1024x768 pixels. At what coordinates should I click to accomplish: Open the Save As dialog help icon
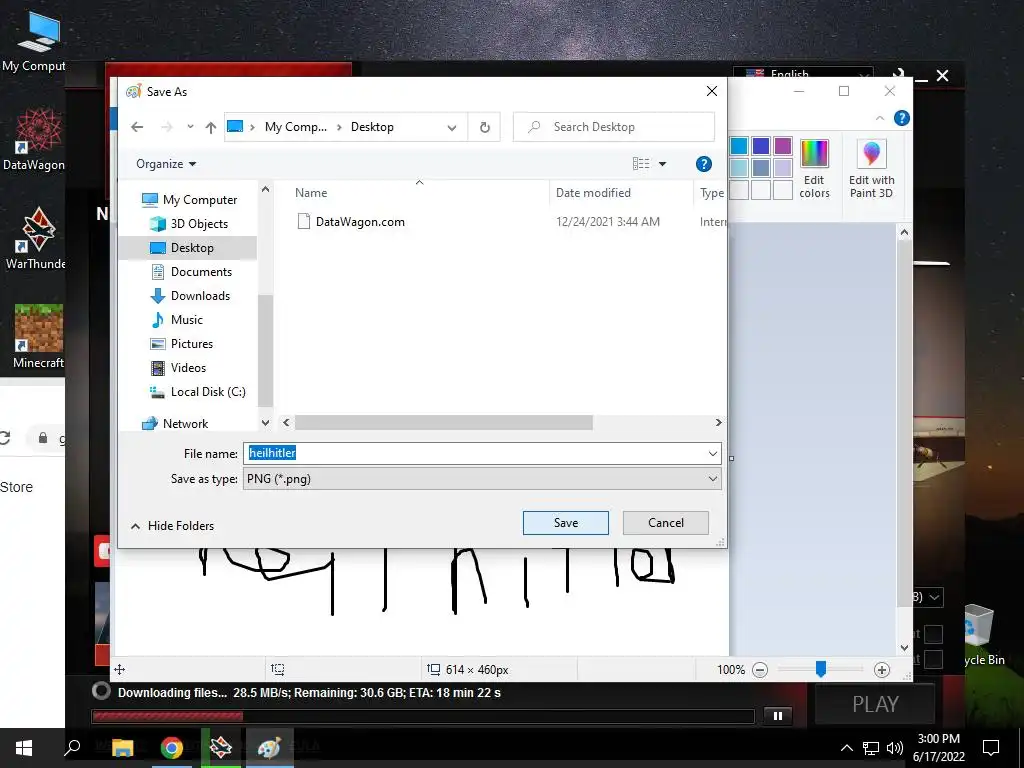click(703, 164)
